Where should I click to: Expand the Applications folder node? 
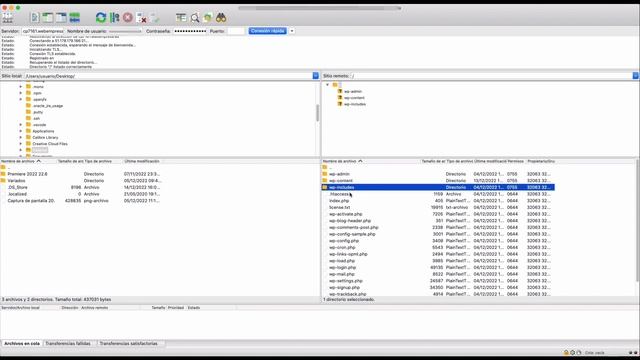click(x=21, y=131)
